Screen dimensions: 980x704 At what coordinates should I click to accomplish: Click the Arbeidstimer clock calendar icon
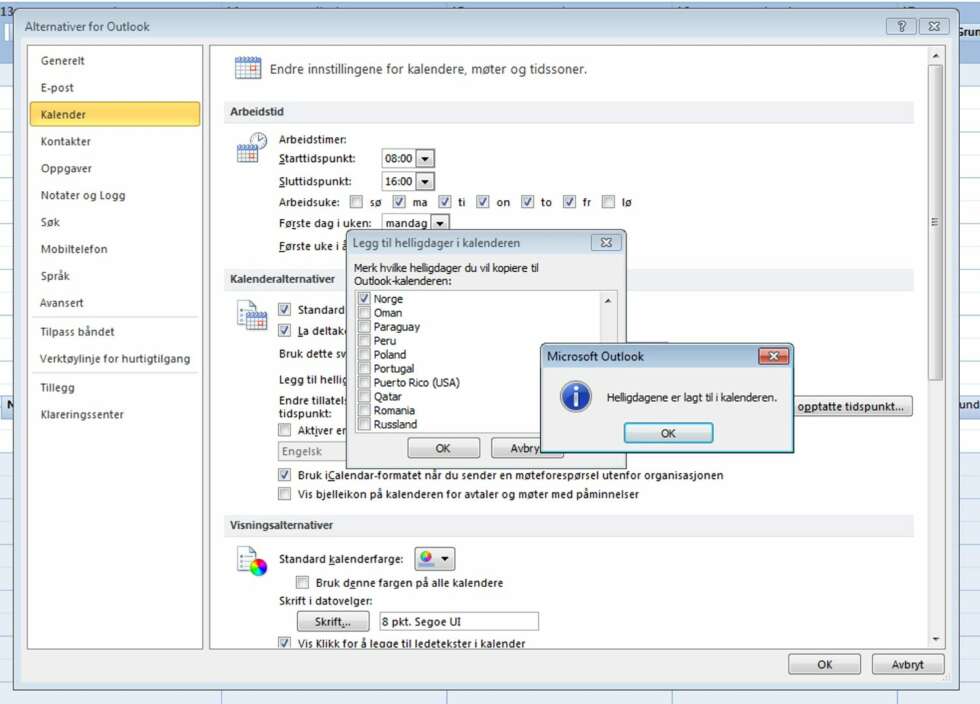click(x=251, y=148)
